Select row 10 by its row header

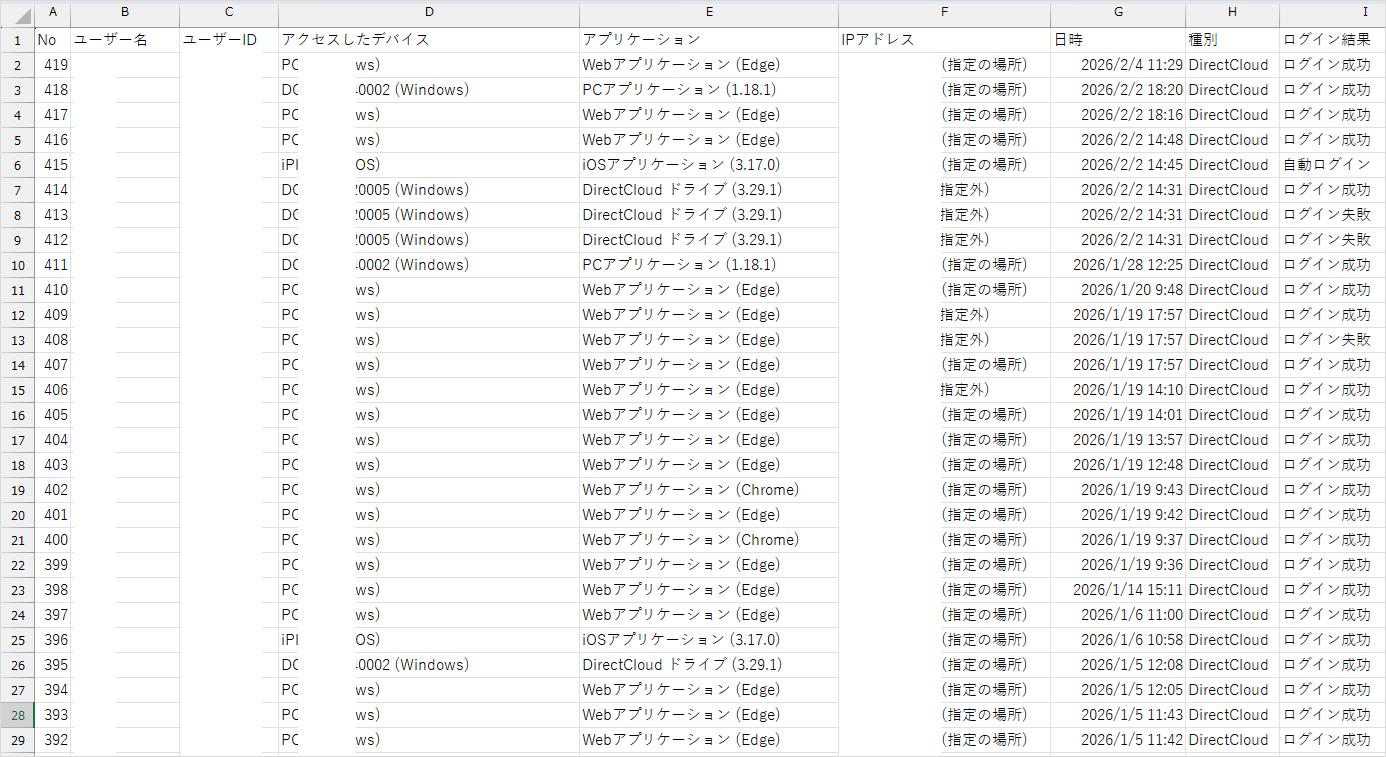(17, 265)
